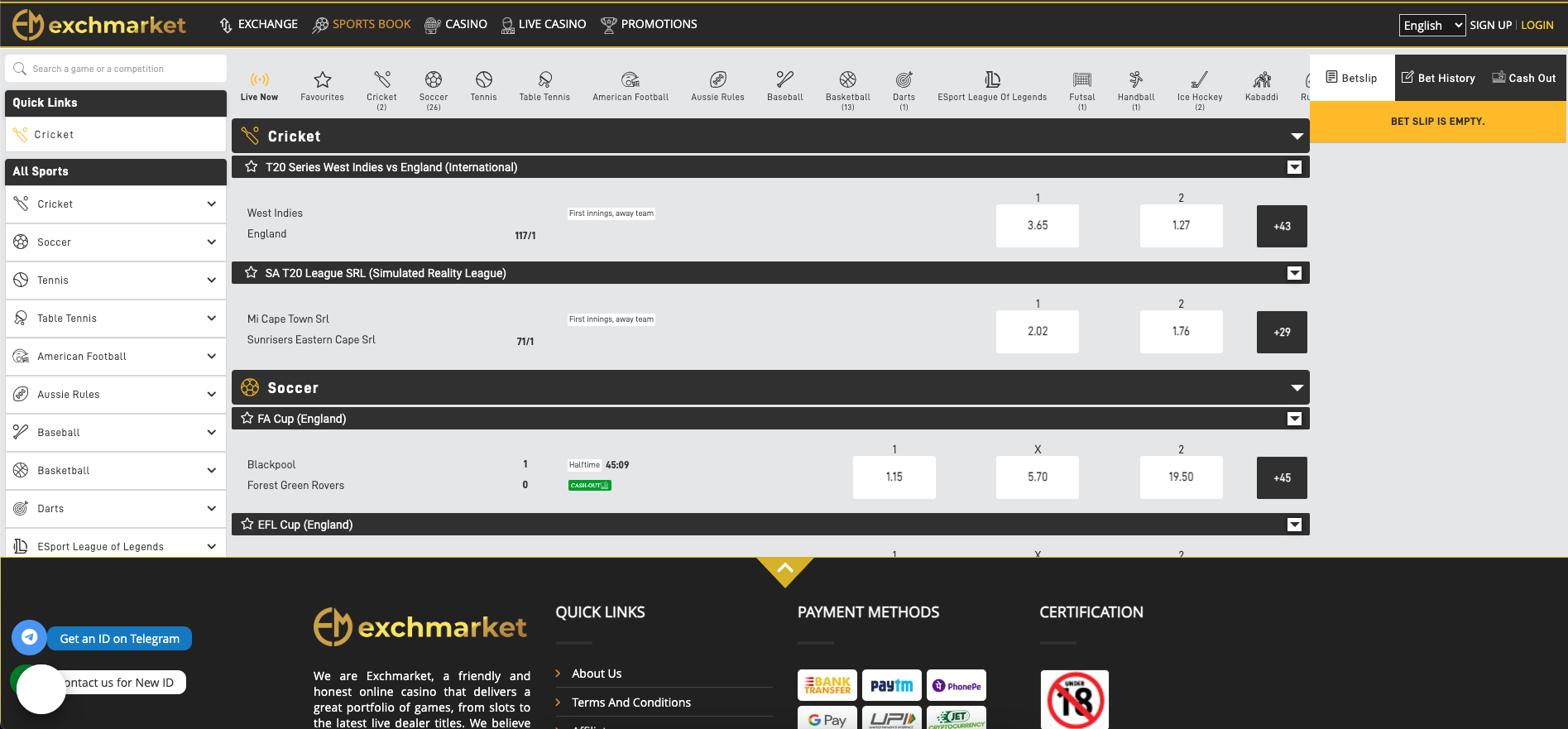The width and height of the screenshot is (1568, 729).
Task: Click the Telegram round icon
Action: (x=29, y=637)
